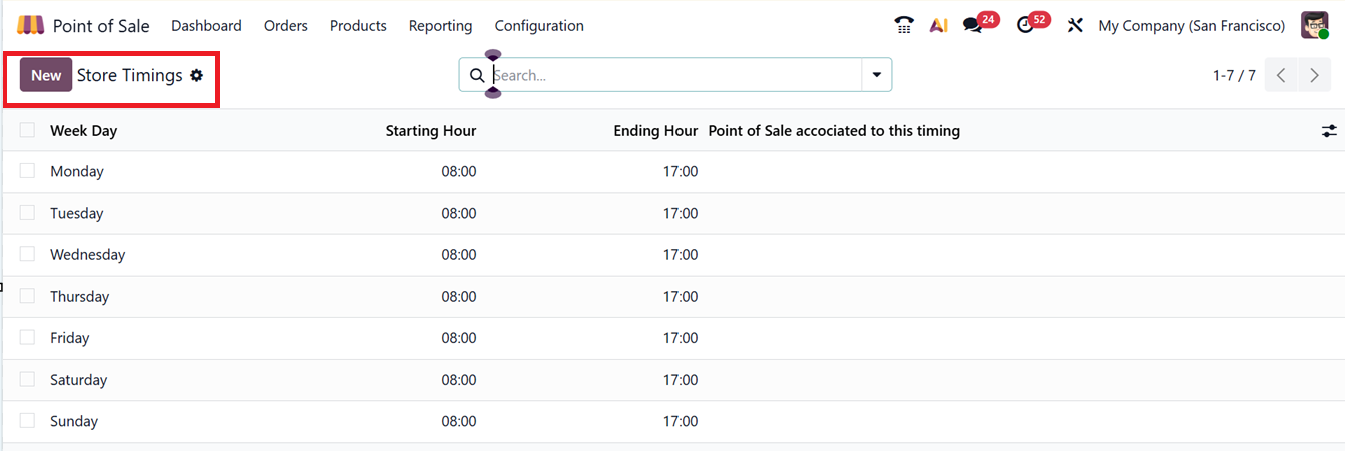The width and height of the screenshot is (1345, 451).
Task: Go to the next page arrow
Action: click(1314, 75)
